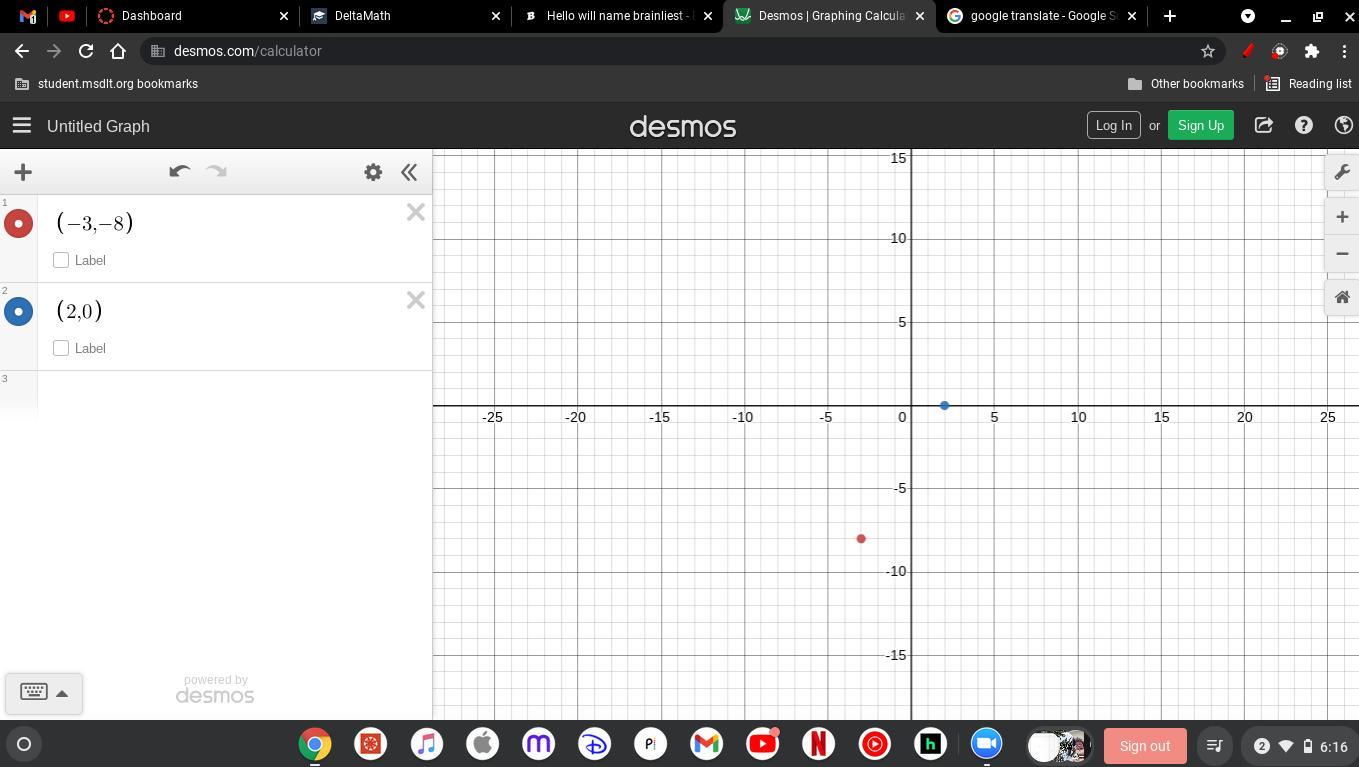The width and height of the screenshot is (1359, 767).
Task: Switch to the Hello will name brainliest tab
Action: click(x=616, y=16)
